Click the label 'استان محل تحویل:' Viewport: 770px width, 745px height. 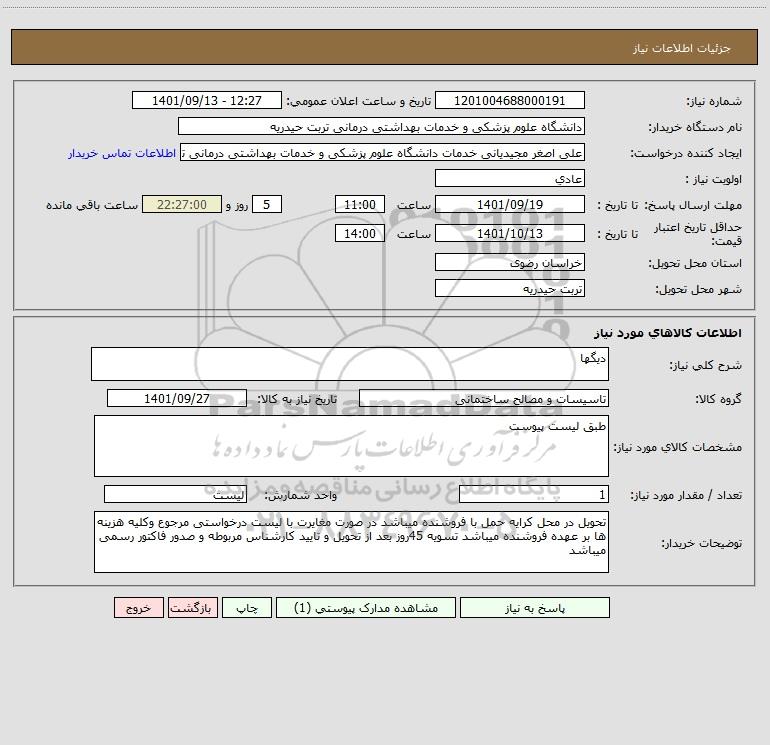(x=695, y=264)
